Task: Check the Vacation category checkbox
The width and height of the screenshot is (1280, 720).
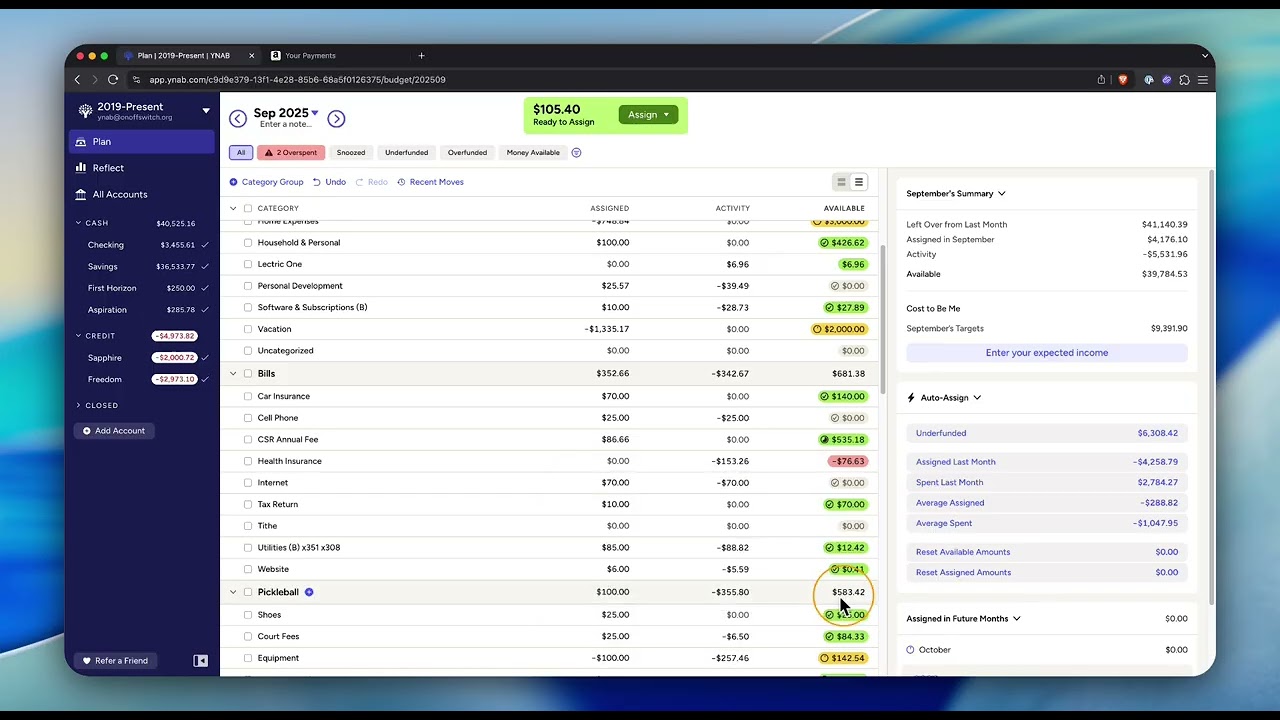Action: point(248,329)
